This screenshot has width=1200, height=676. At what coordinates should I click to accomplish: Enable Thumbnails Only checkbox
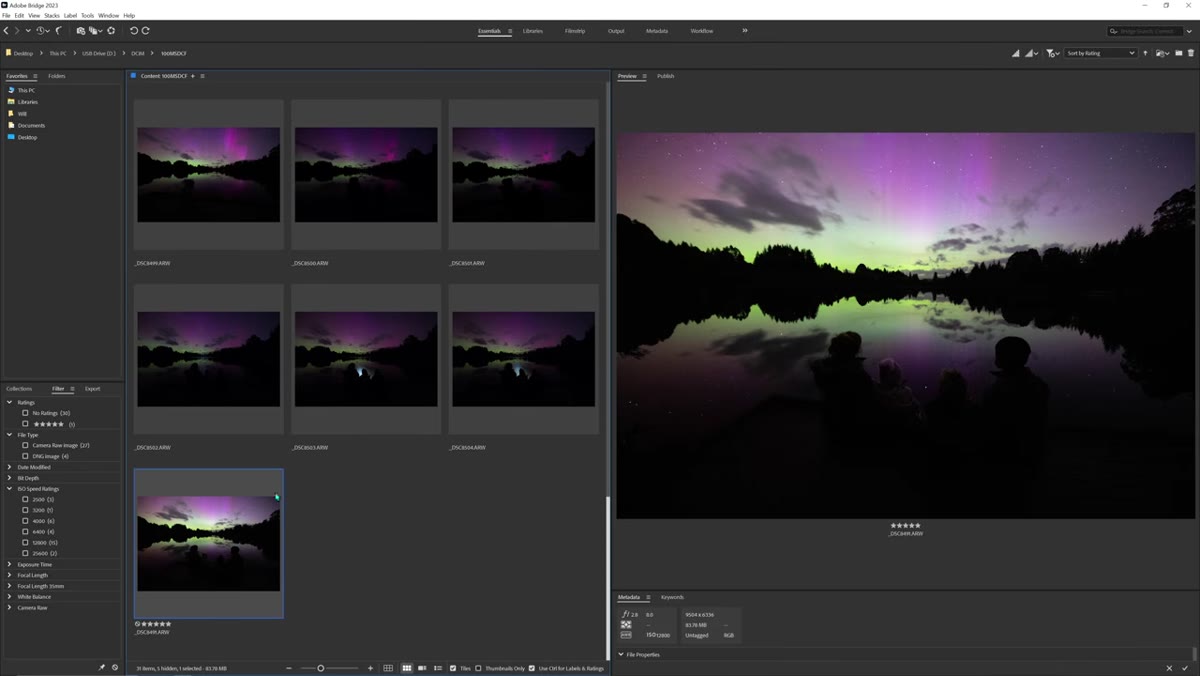click(478, 668)
